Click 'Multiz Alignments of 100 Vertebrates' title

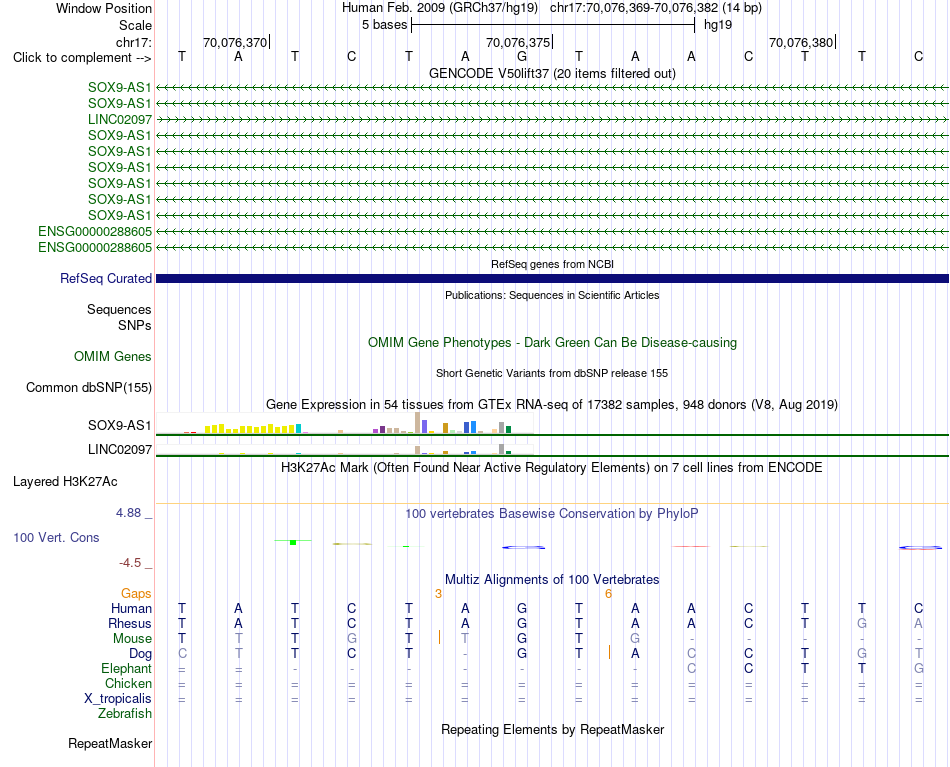pyautogui.click(x=552, y=579)
